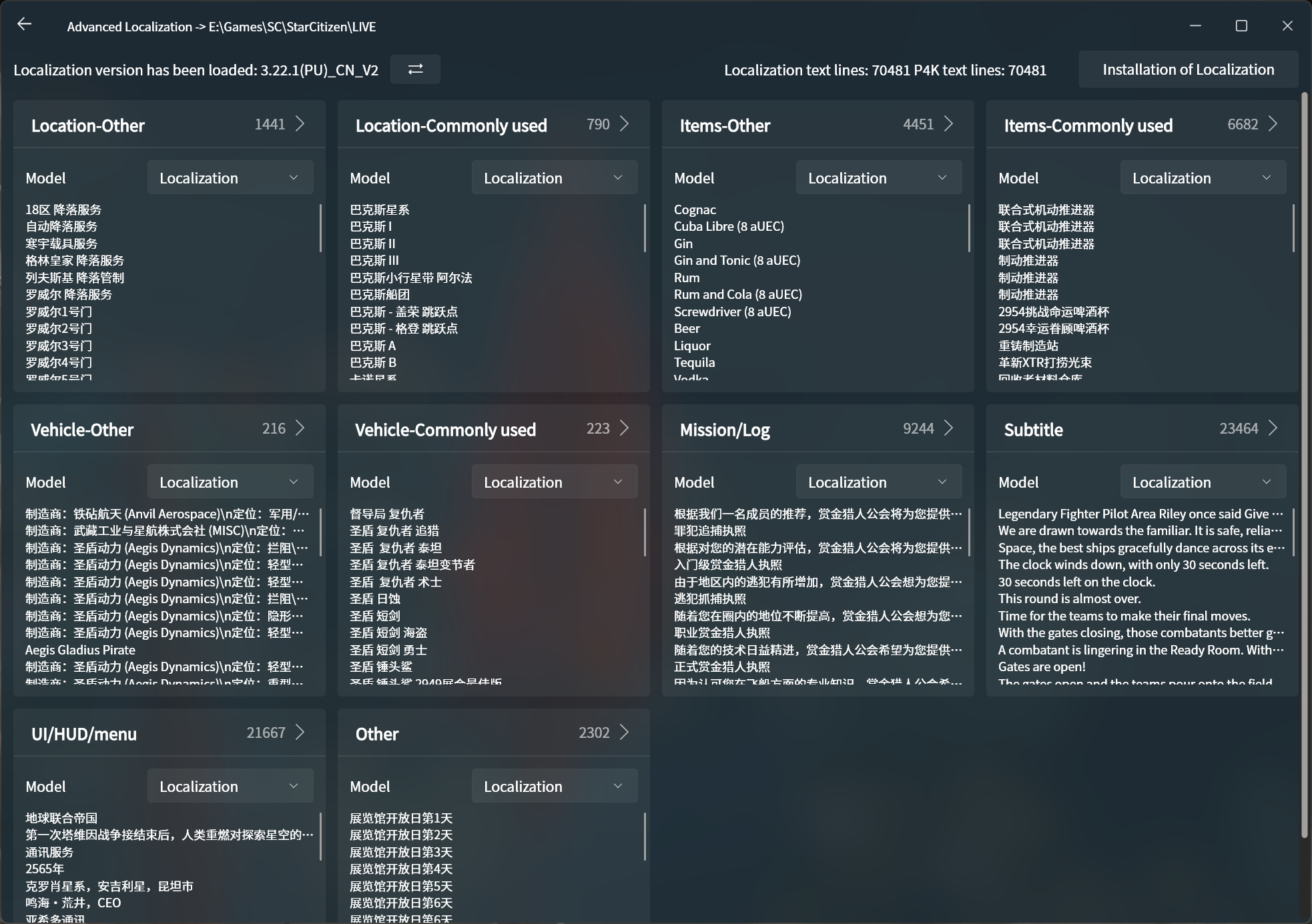Select '30 seconds left on the clock.' line
Image resolution: width=1312 pixels, height=924 pixels.
tap(1076, 582)
